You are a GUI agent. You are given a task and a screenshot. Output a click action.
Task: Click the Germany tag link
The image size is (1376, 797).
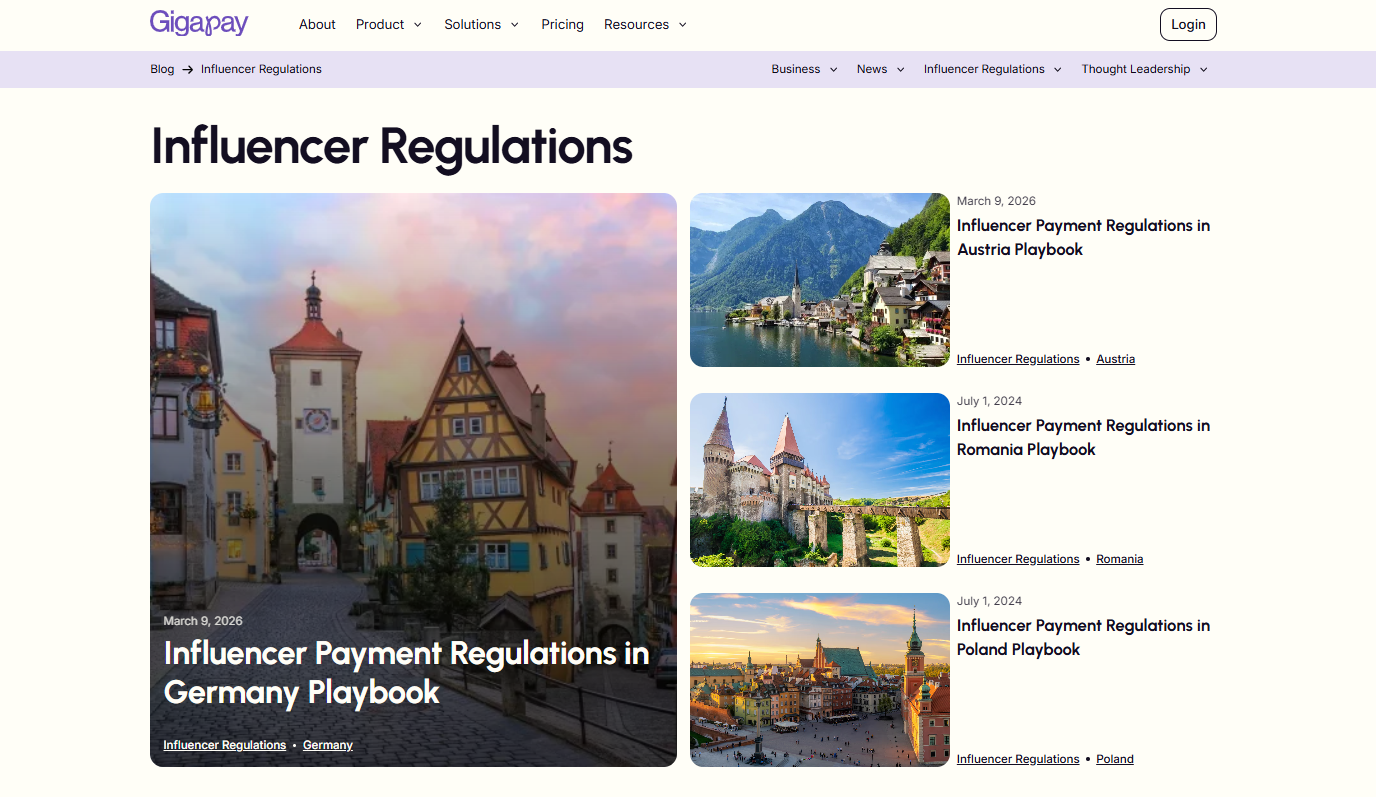click(x=328, y=745)
